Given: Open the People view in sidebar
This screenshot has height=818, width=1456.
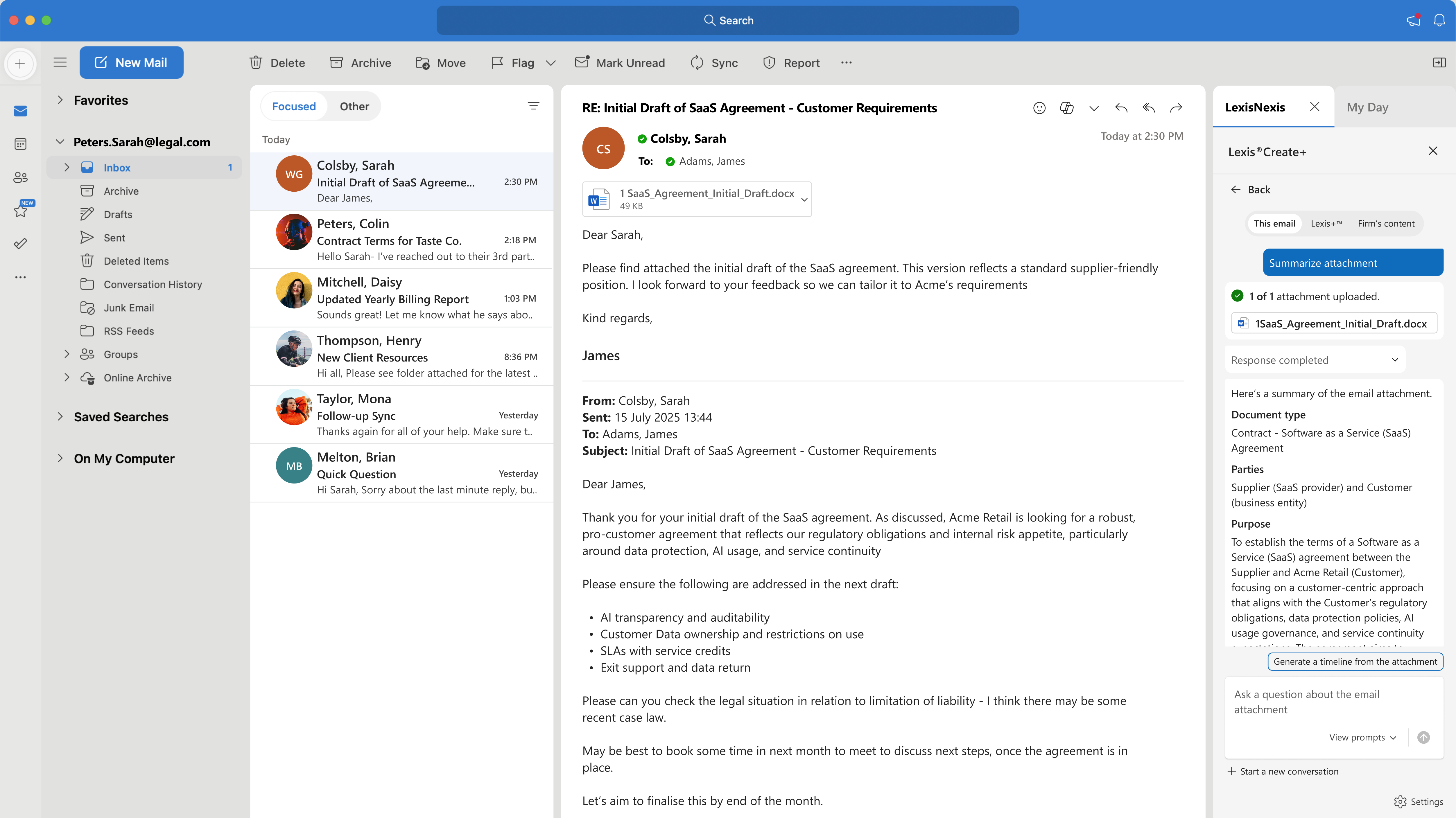Looking at the screenshot, I should coord(20,177).
